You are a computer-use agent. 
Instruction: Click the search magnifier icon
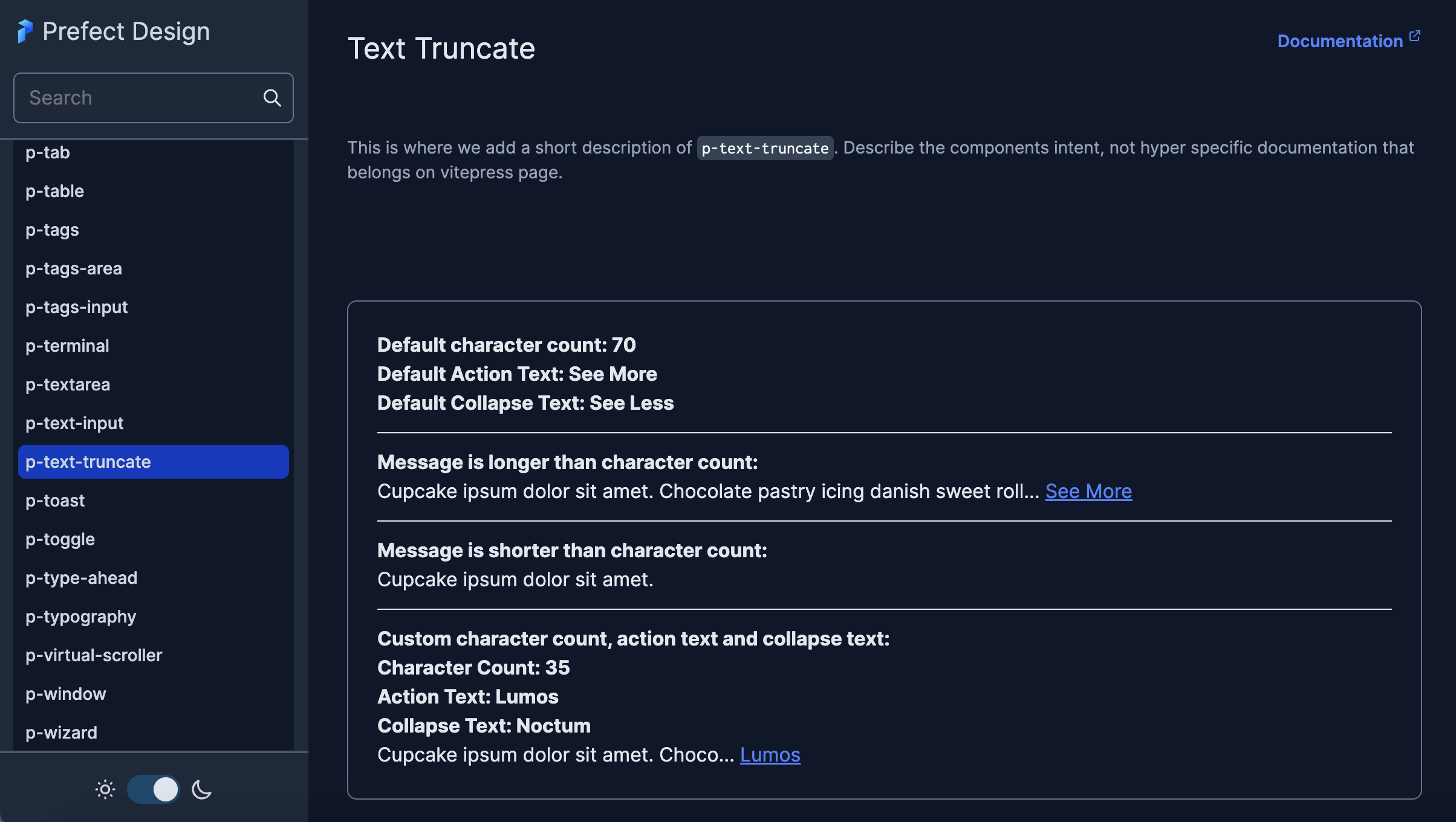click(x=272, y=98)
